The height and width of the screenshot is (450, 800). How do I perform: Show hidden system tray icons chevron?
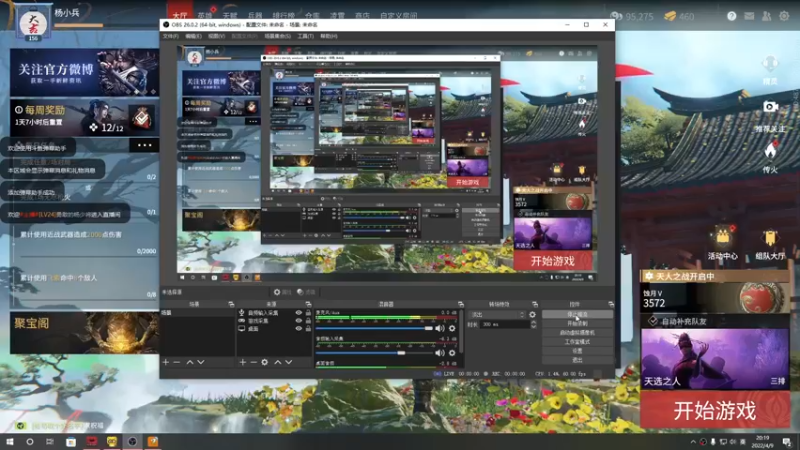tap(693, 442)
